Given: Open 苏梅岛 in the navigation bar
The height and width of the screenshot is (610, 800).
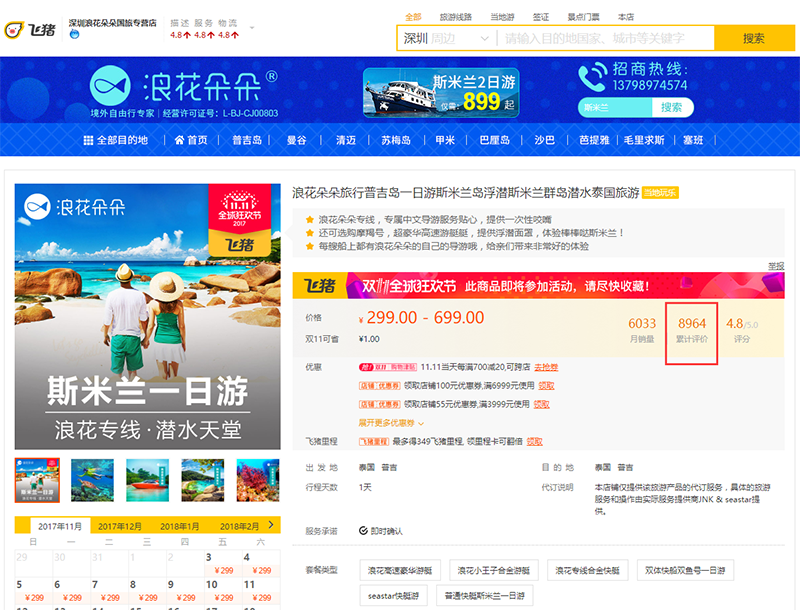Looking at the screenshot, I should point(396,140).
